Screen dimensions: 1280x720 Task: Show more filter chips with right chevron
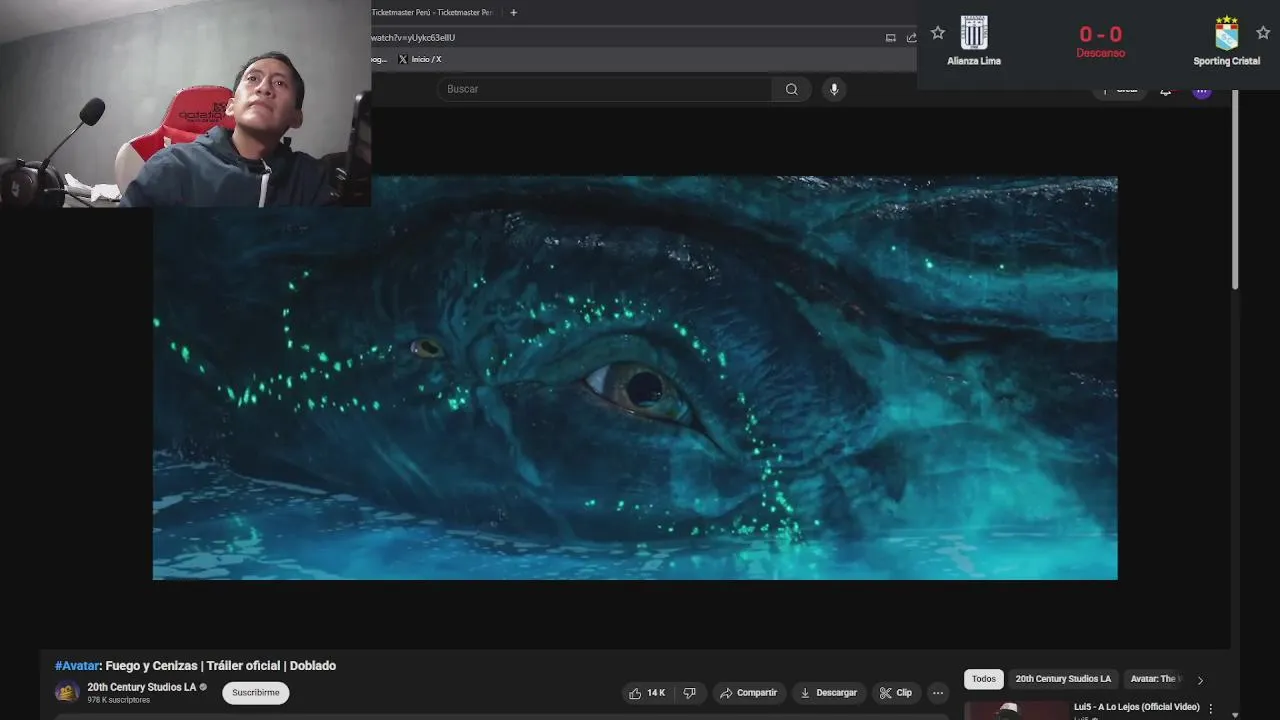(x=1200, y=680)
